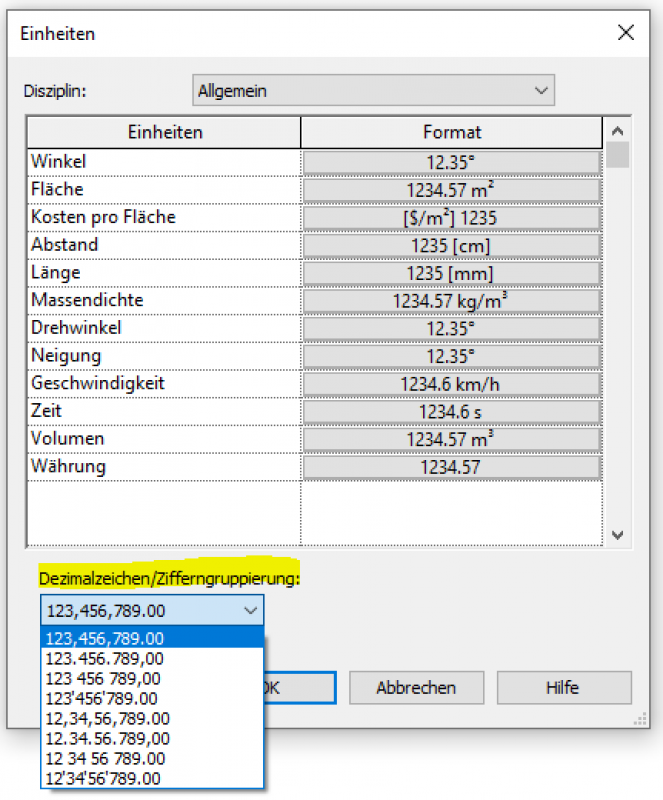The image size is (663, 800).
Task: Select 12,34,56,789.00 grouping option
Action: (107, 718)
